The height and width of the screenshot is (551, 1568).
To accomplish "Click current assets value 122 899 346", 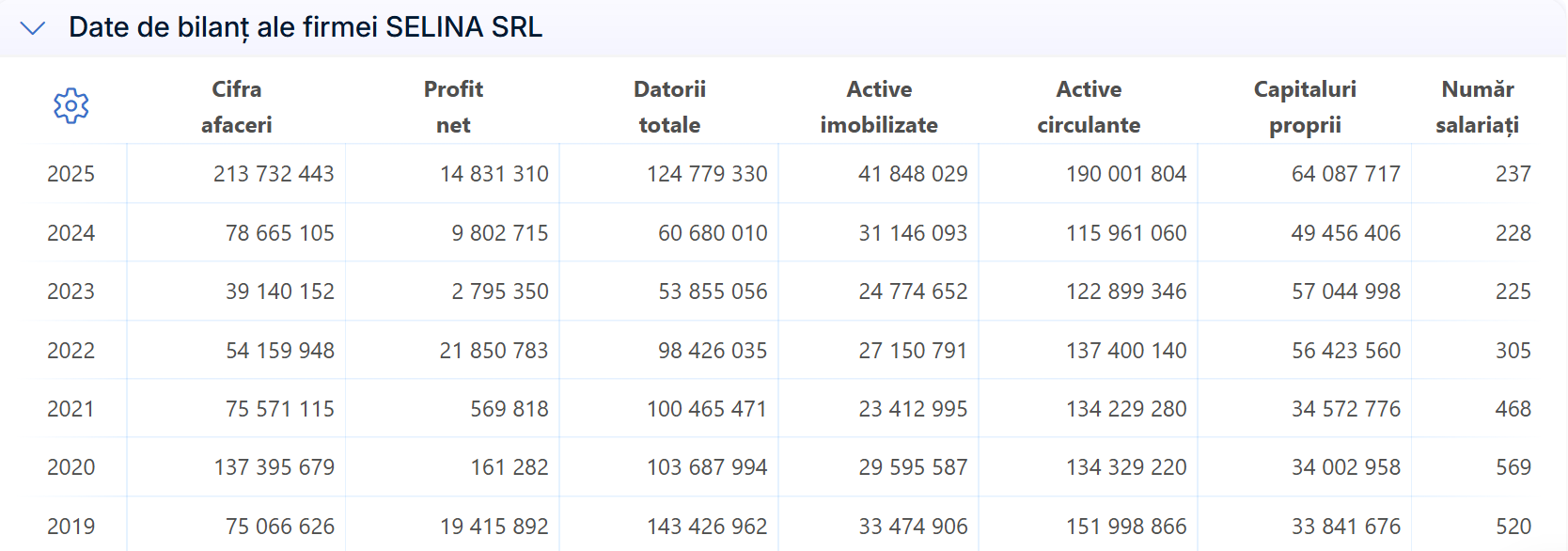I will [x=1126, y=291].
